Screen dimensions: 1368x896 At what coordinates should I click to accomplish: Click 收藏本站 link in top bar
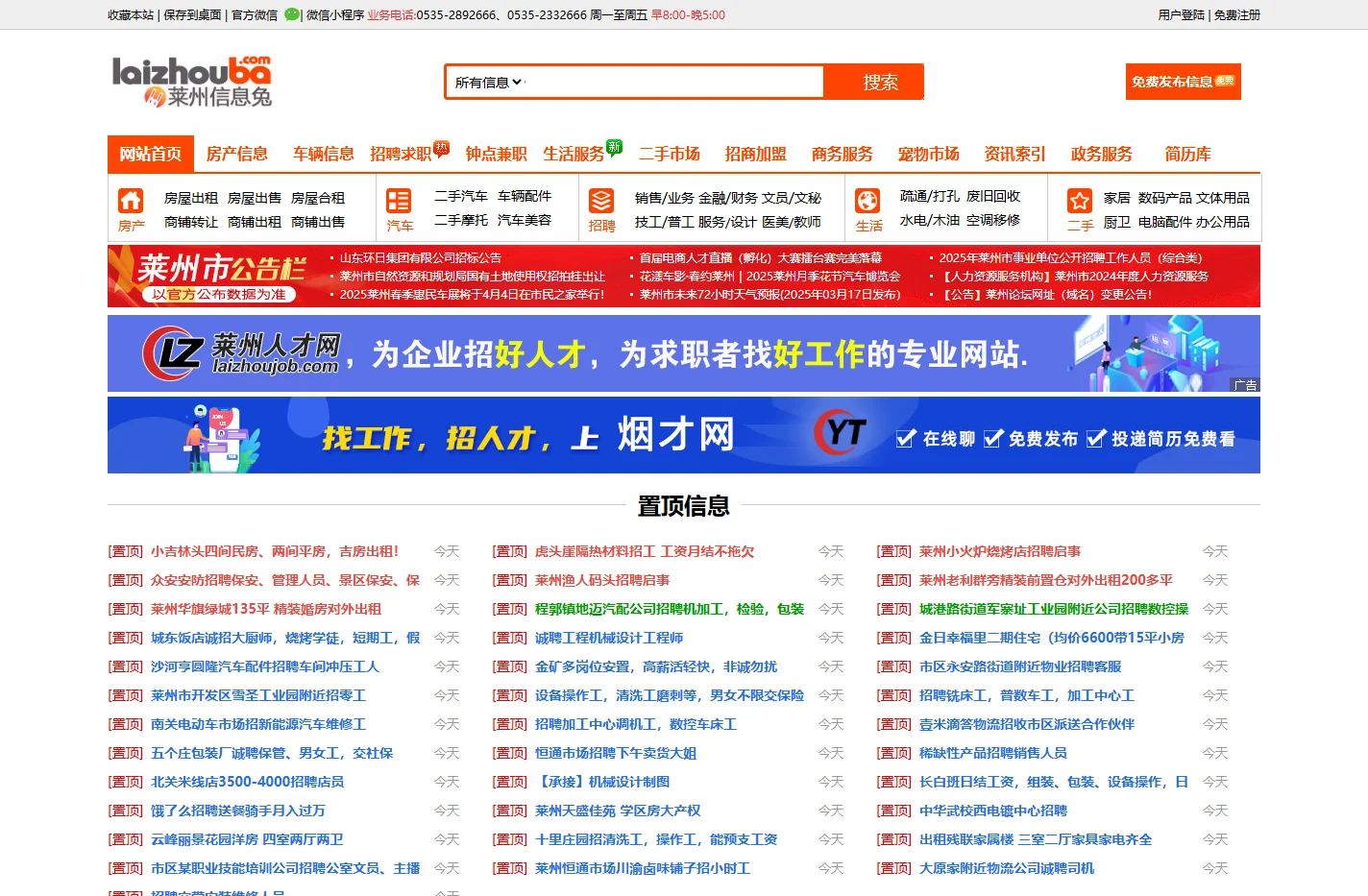131,14
